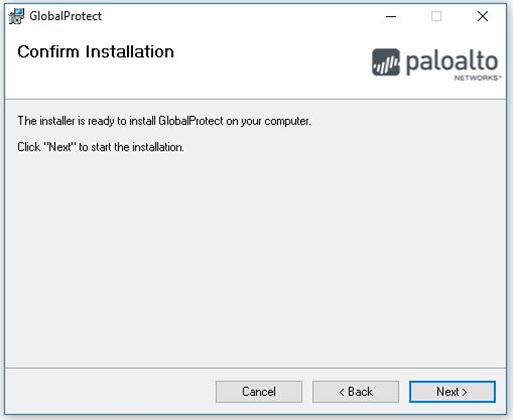
Task: Click the paloalto wordmark text
Action: (x=452, y=63)
